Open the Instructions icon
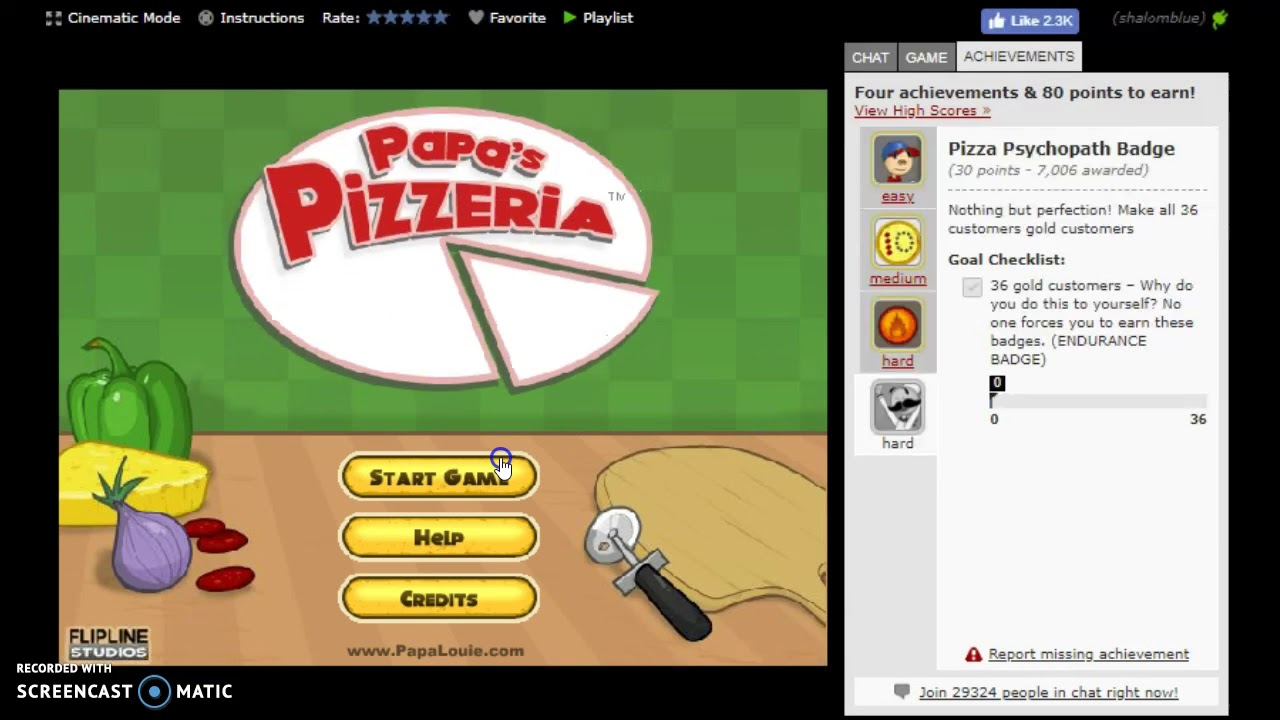 click(206, 18)
